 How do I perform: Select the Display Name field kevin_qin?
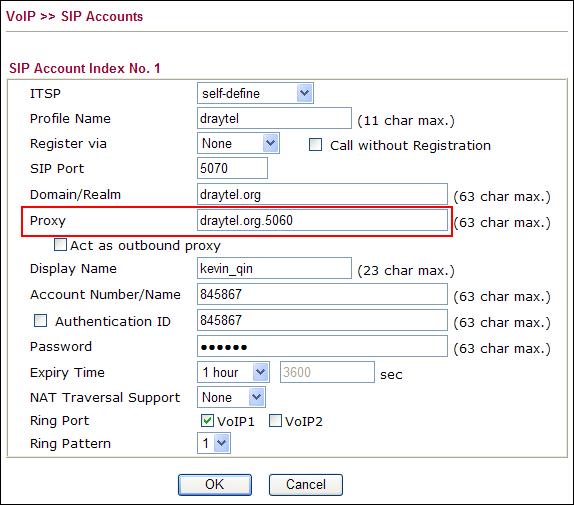coord(274,268)
